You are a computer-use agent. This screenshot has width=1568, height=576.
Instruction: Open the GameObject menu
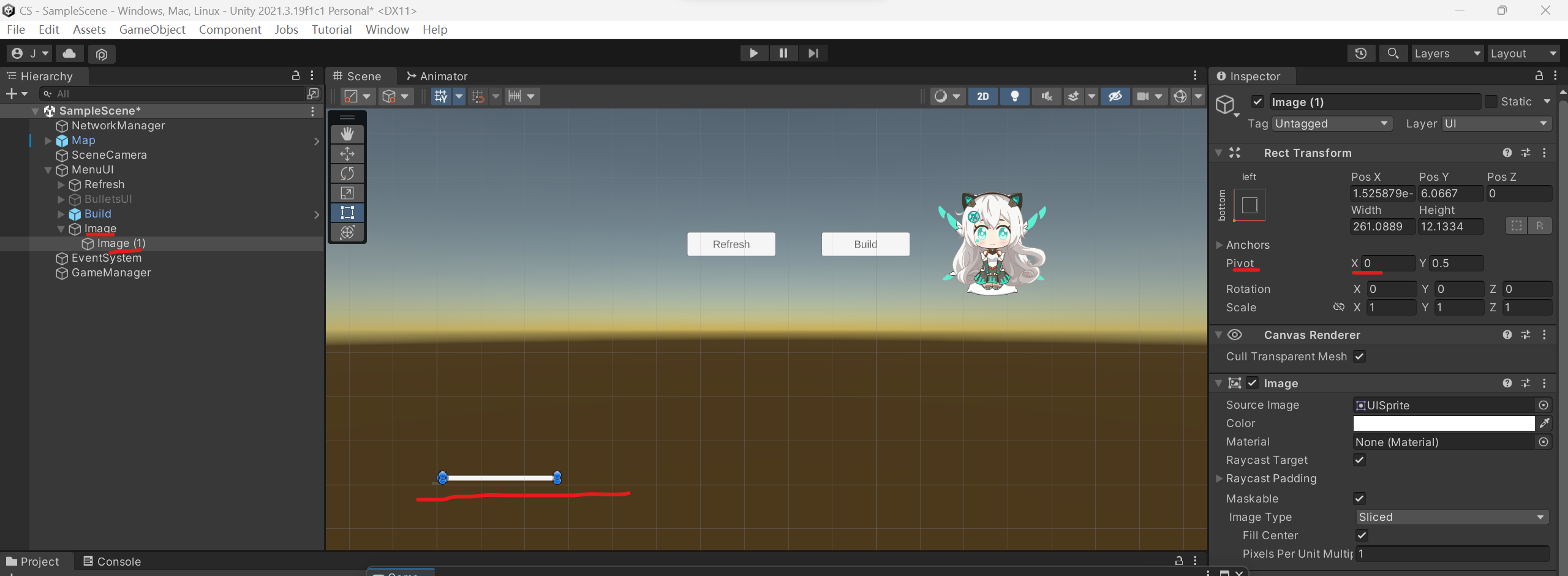point(152,29)
